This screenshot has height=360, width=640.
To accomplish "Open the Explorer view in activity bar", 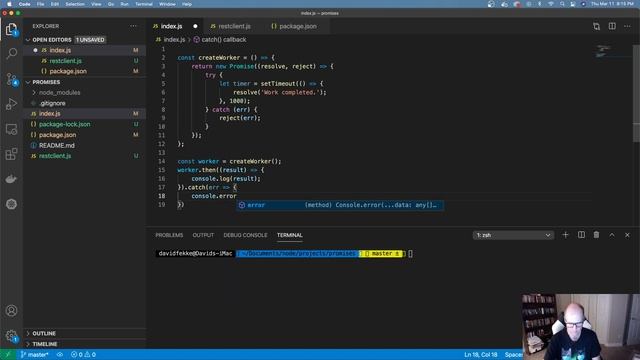I will [x=11, y=29].
